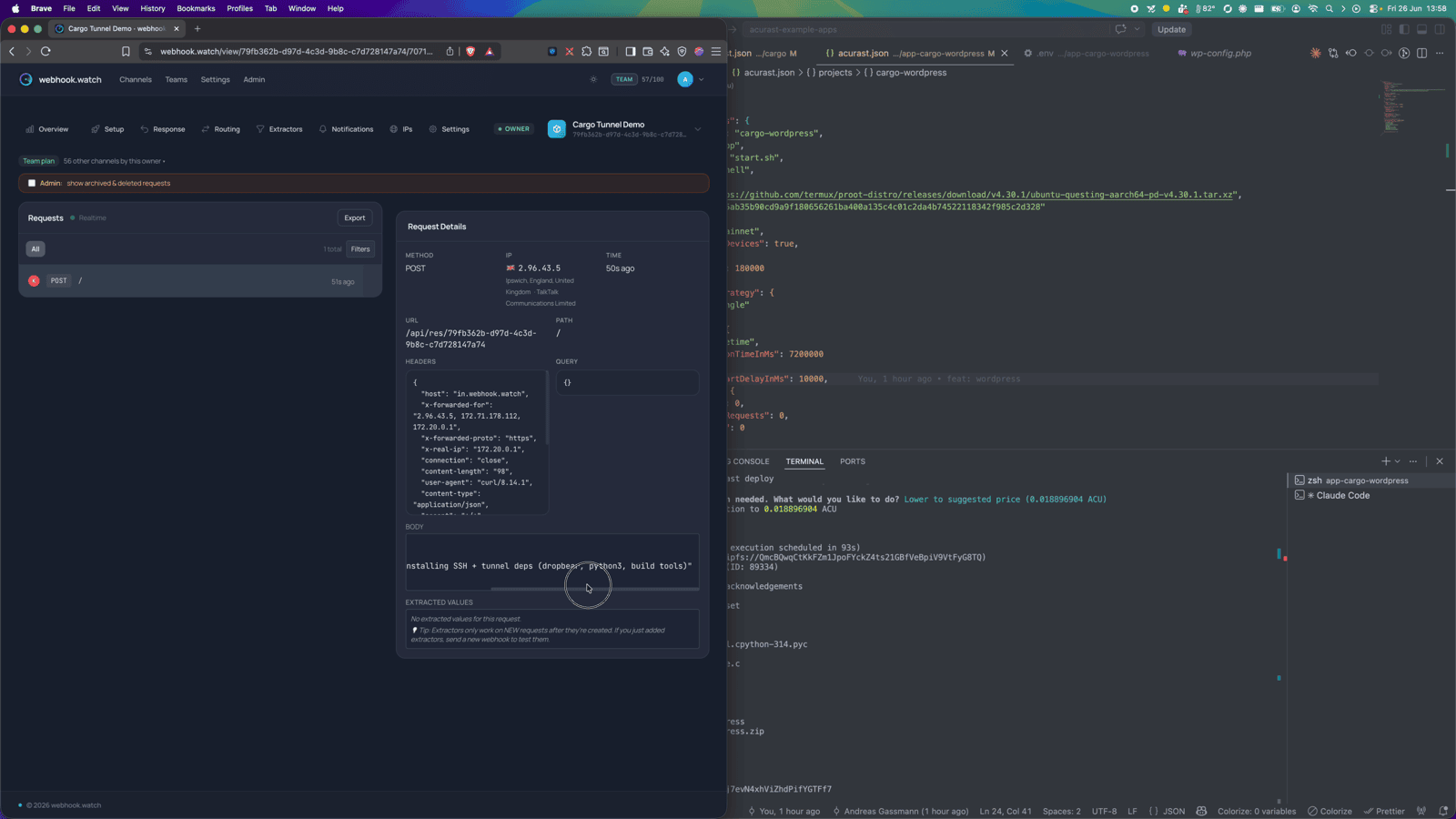Click the cargo-wordpress breadcrumb segment
Image resolution: width=1456 pixels, height=819 pixels.
[905, 73]
